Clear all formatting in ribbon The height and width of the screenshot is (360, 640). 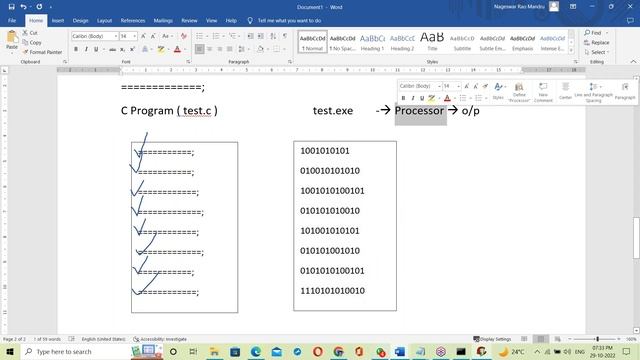pyautogui.click(x=184, y=36)
